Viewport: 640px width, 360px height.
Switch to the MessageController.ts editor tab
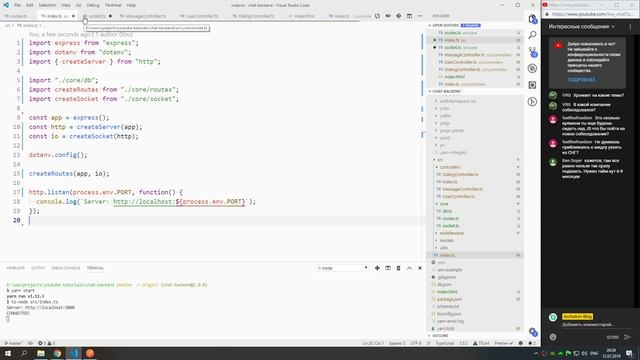tap(143, 16)
